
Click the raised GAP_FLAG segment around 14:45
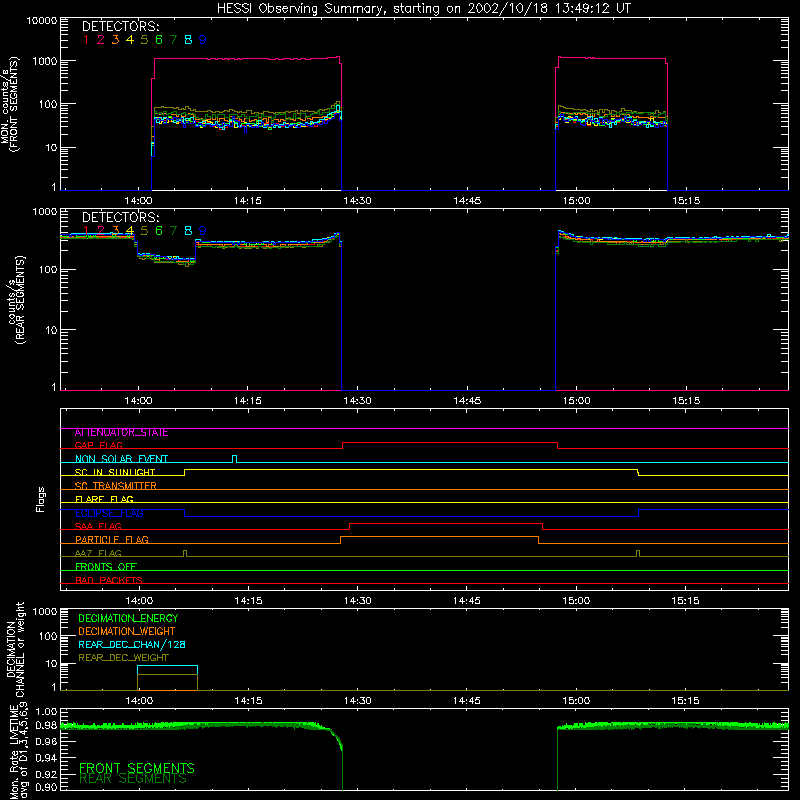(x=450, y=443)
